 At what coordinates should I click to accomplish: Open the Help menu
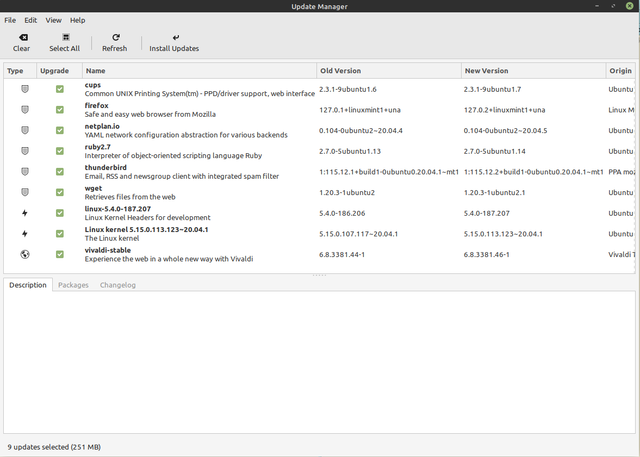point(78,20)
